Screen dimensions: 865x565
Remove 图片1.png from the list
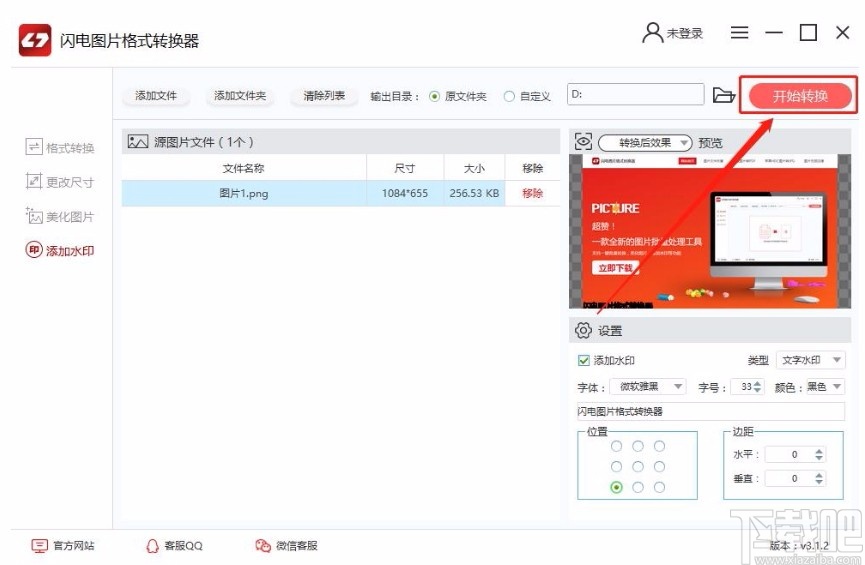pyautogui.click(x=532, y=193)
